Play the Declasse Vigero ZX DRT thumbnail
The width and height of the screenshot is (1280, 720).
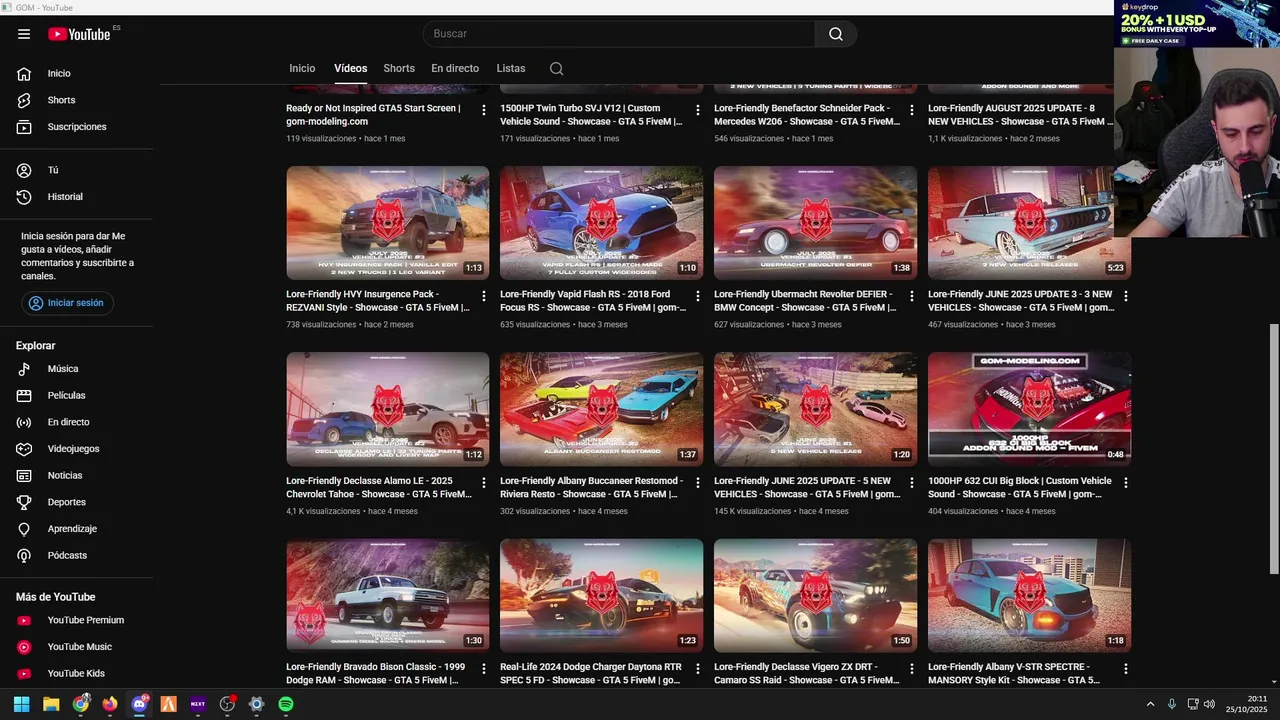tap(815, 596)
